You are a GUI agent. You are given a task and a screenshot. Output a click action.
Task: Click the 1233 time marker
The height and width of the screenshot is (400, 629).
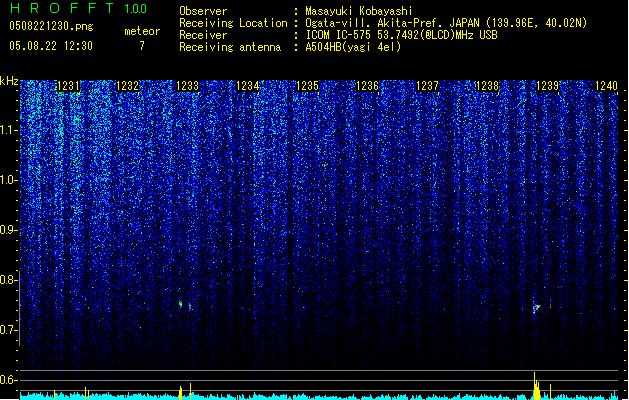tap(187, 86)
